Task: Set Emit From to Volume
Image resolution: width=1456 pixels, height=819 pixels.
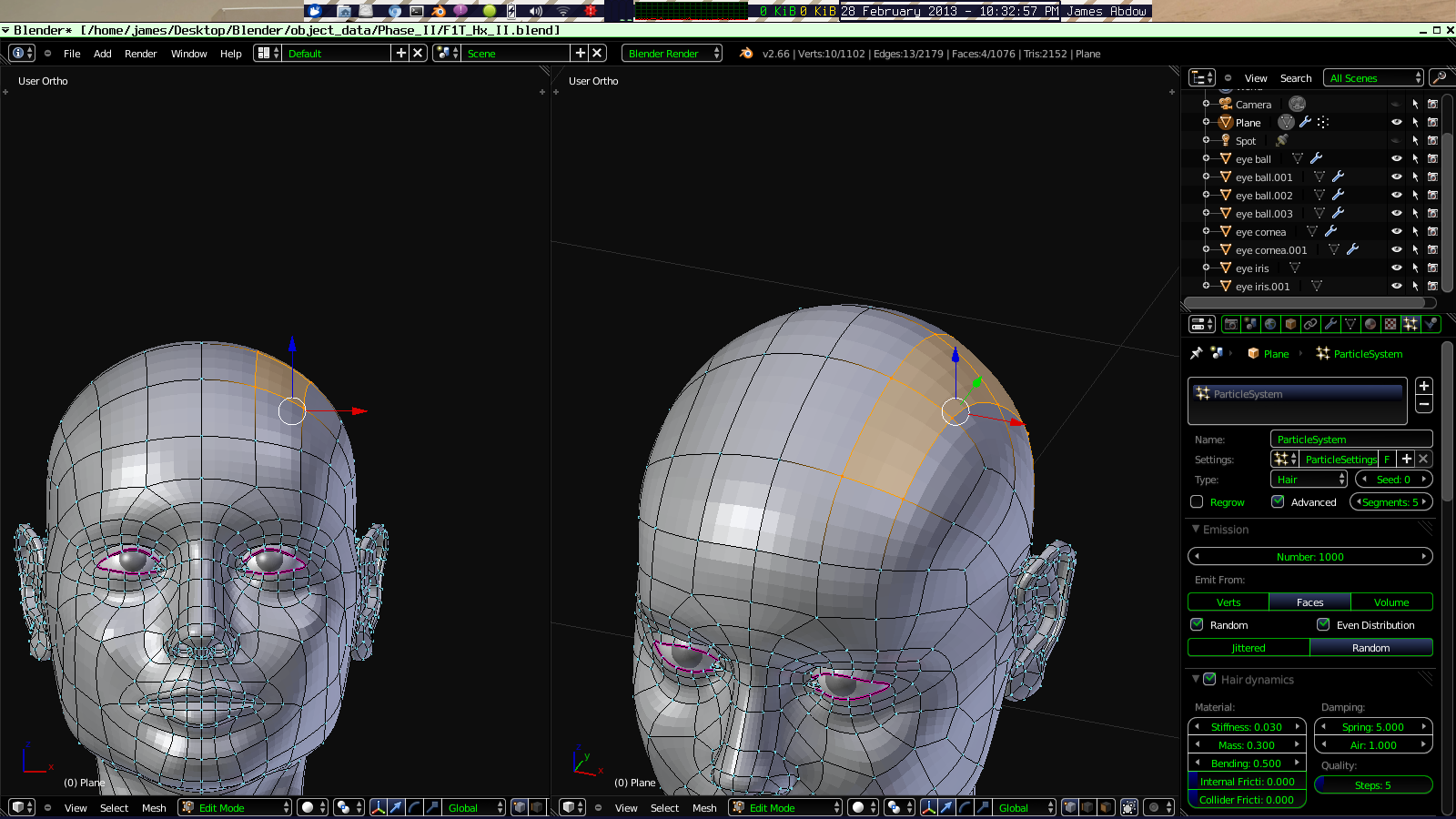Action: click(1391, 602)
